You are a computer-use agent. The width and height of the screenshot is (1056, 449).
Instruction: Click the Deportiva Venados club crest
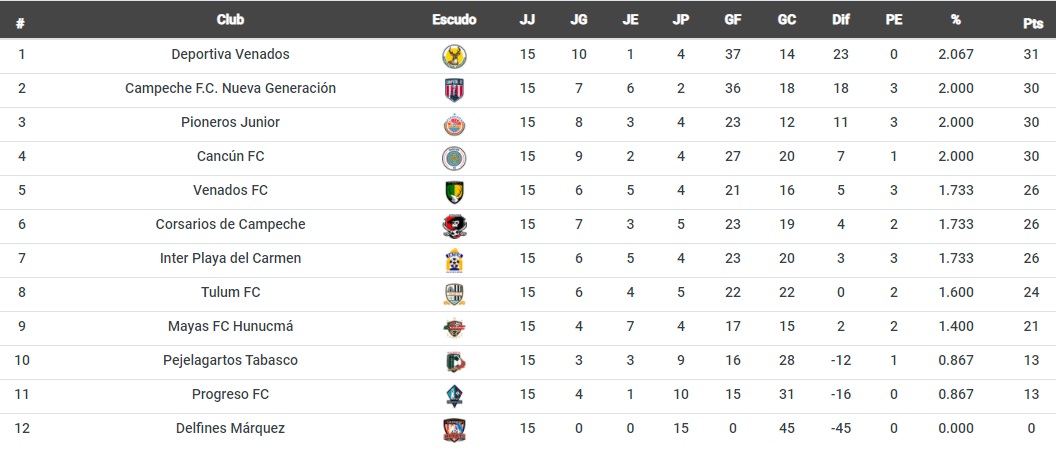[x=455, y=57]
